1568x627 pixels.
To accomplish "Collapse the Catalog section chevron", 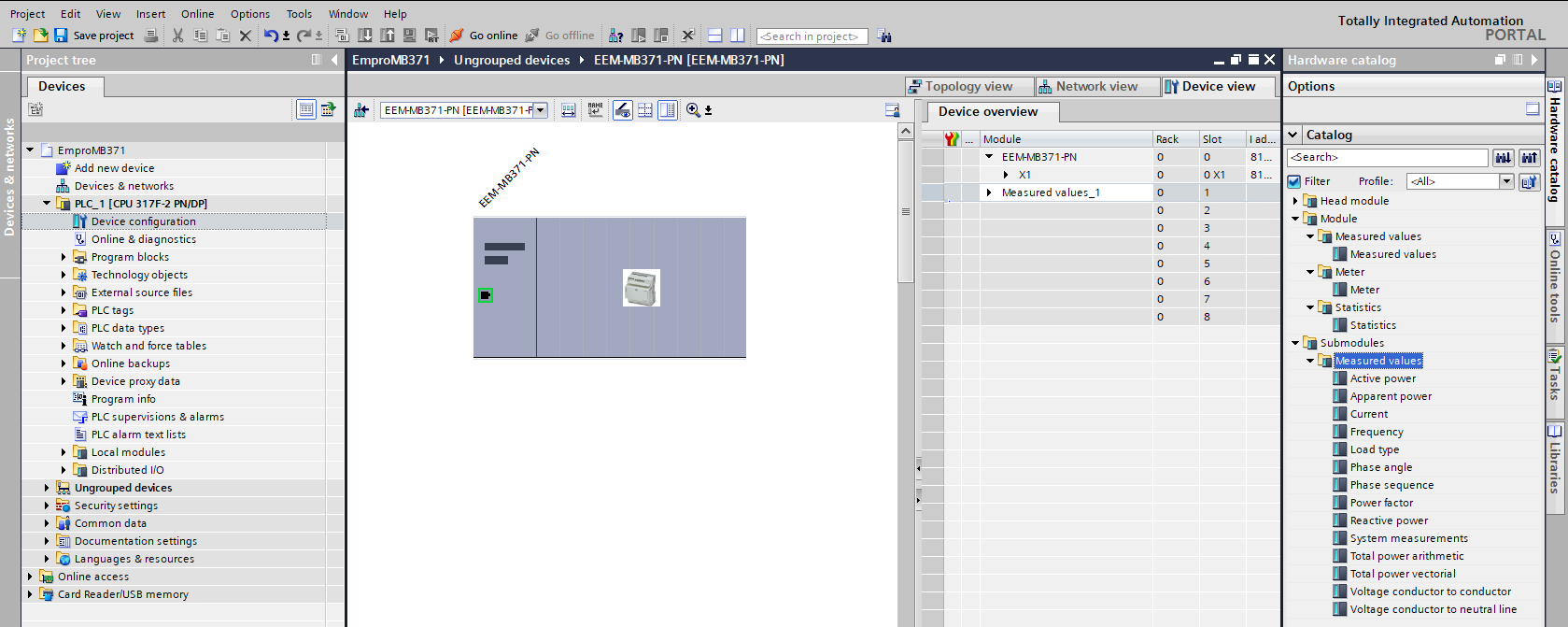I will click(1293, 135).
